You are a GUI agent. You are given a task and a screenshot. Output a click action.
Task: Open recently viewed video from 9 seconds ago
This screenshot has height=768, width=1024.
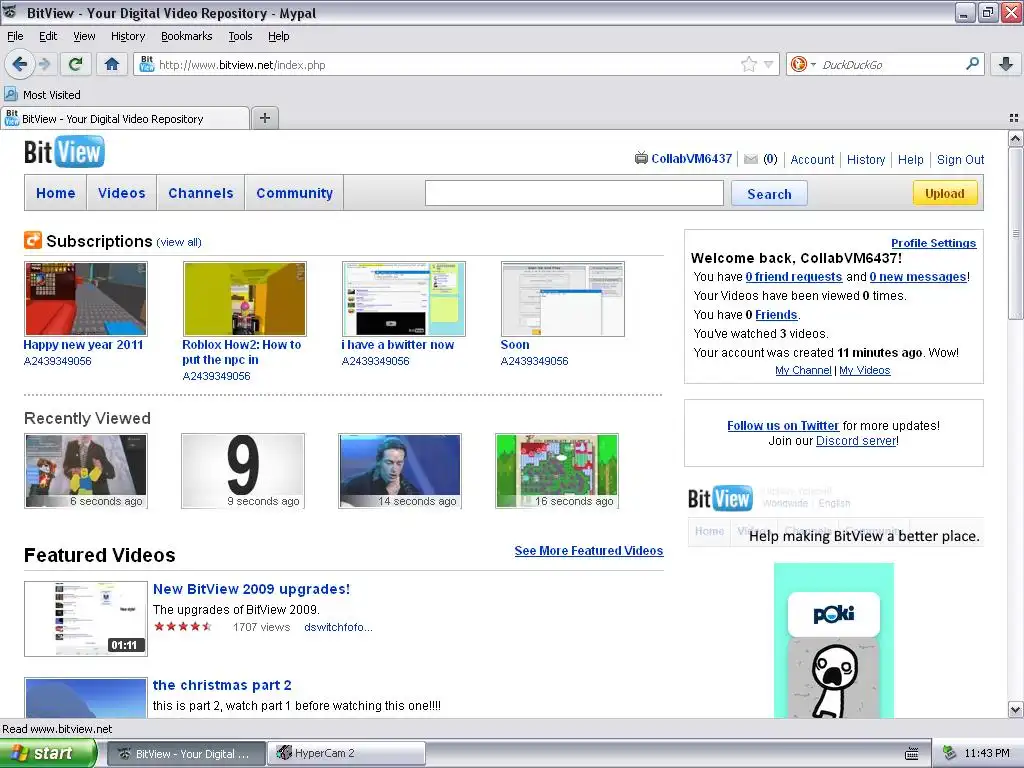(x=243, y=471)
